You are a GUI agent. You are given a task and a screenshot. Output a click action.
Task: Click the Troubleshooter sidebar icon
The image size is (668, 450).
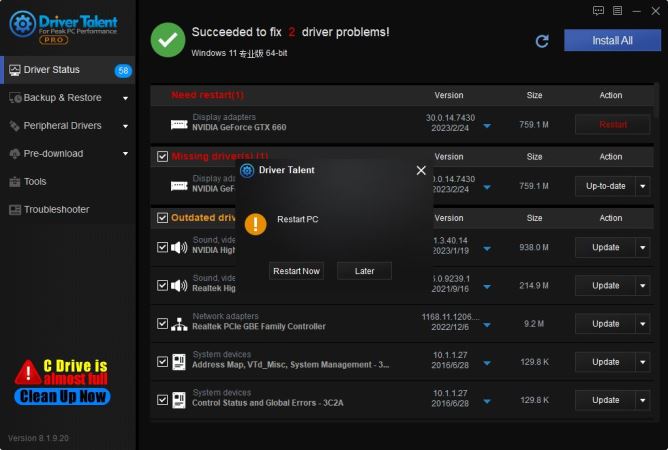(x=15, y=210)
